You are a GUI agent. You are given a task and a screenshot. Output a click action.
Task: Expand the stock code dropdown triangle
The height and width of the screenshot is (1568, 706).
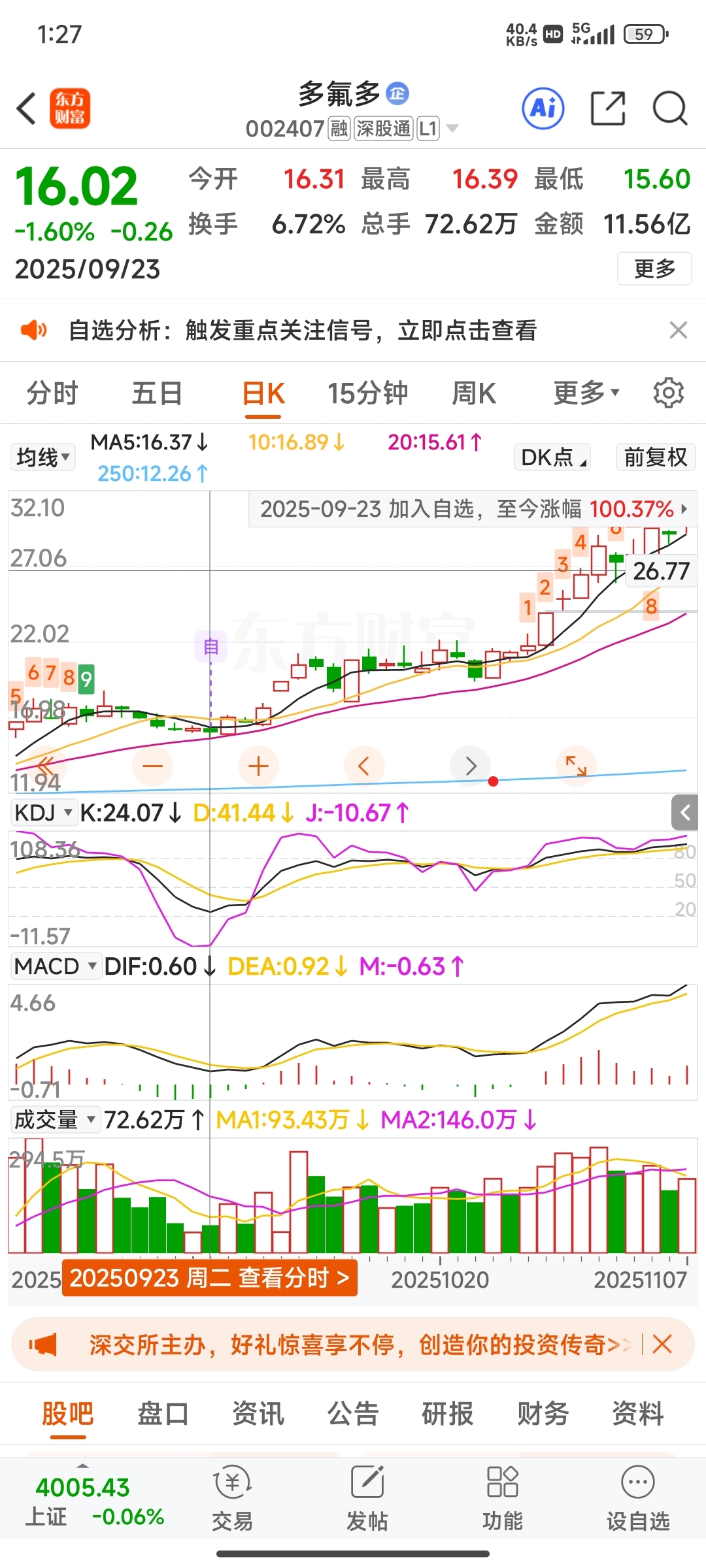pos(452,128)
